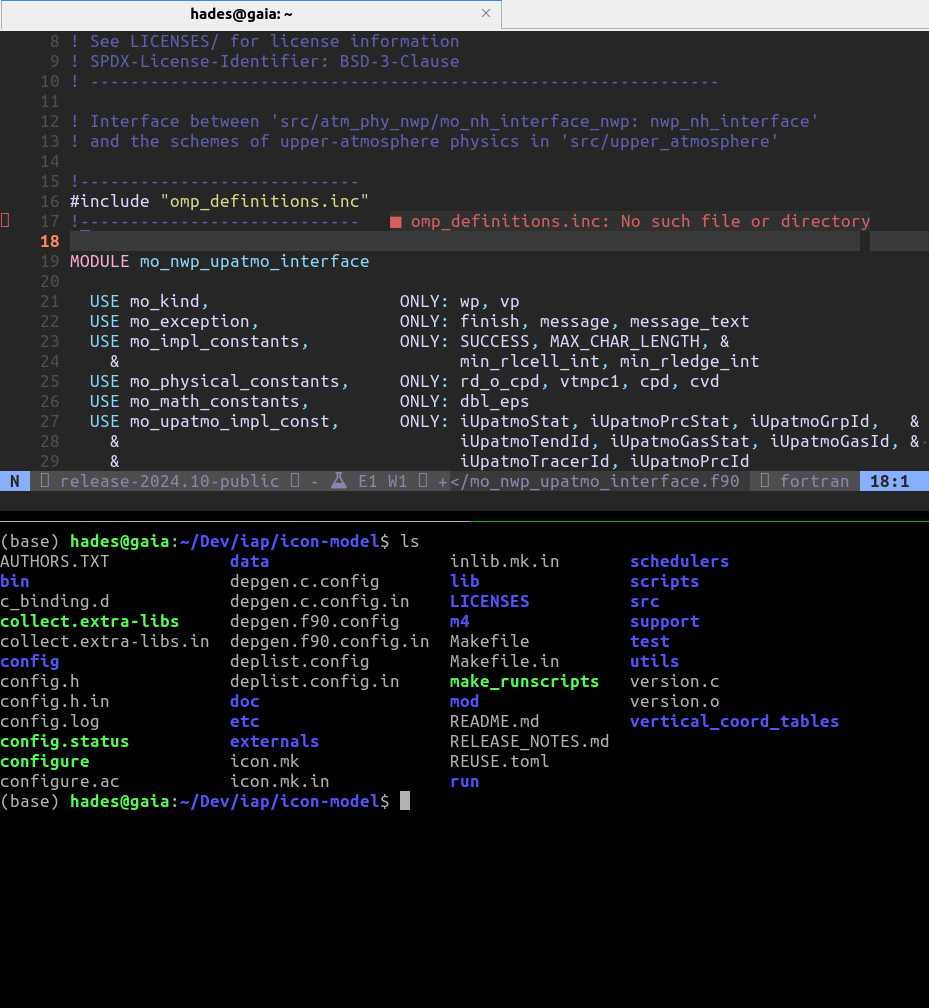Select the hades@gaia: ~ terminal tab
Screen dimensions: 929x1008
241,14
